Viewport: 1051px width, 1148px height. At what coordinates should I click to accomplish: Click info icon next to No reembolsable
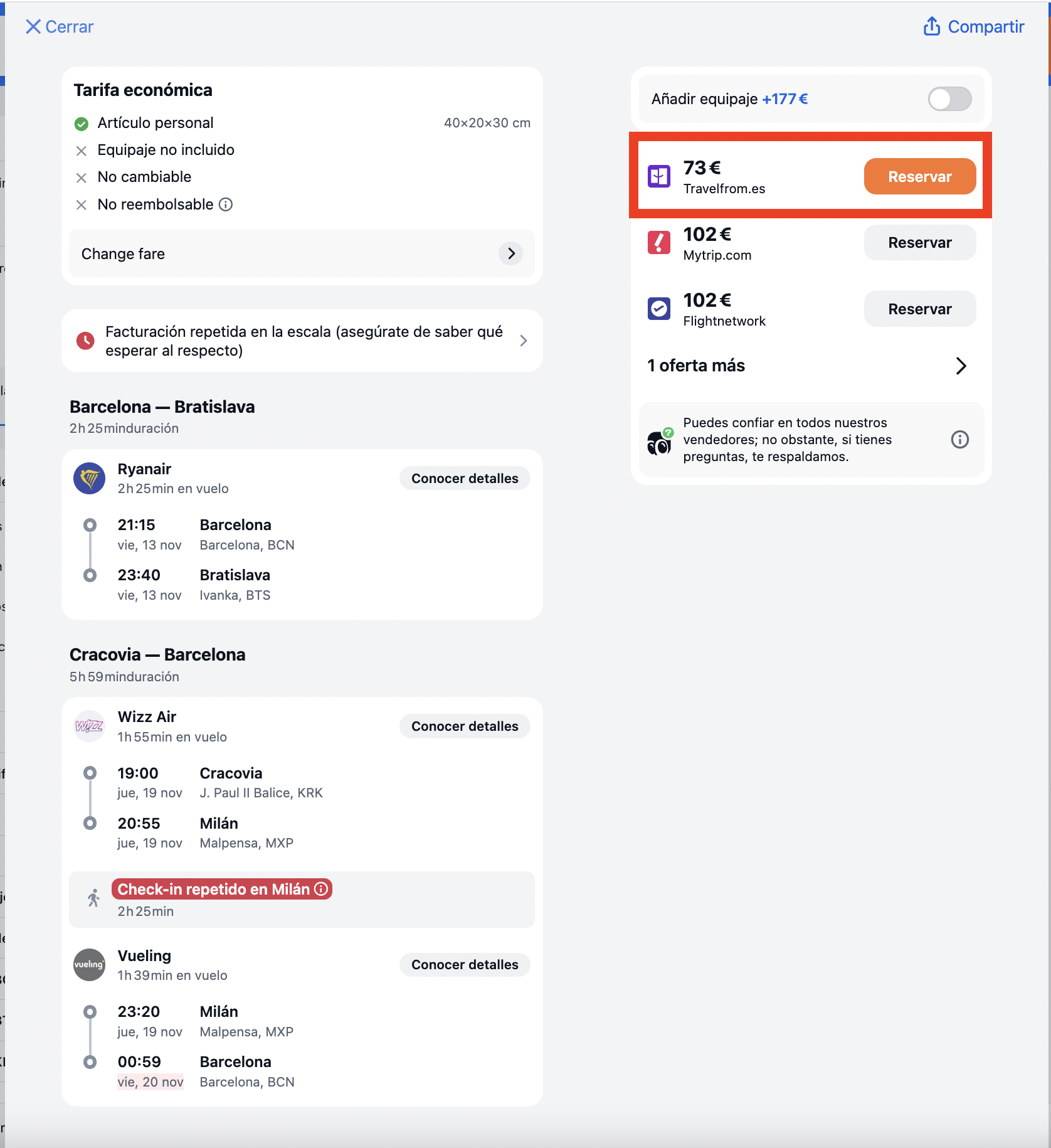pos(226,205)
